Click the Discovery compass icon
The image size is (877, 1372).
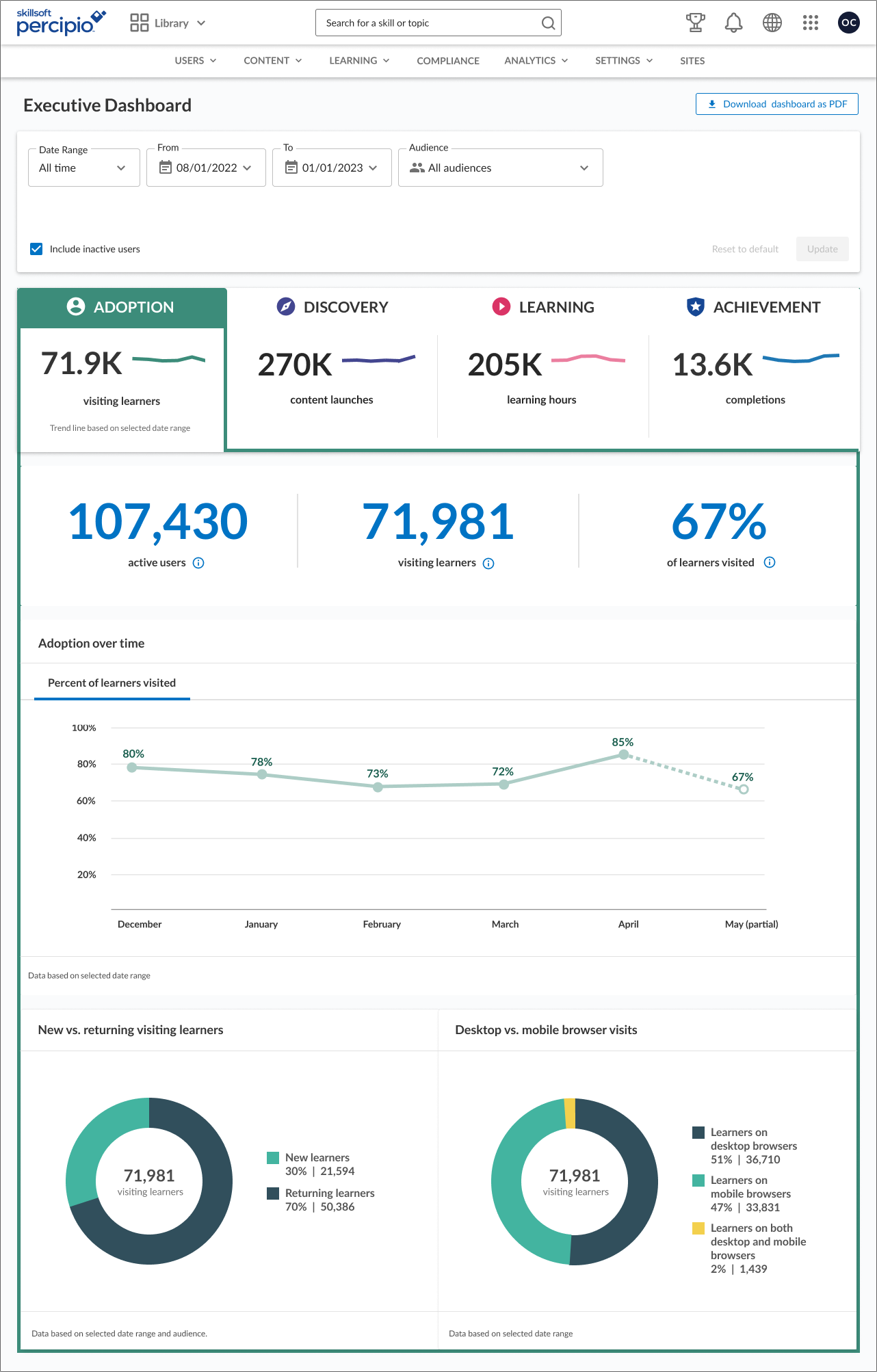(x=286, y=306)
